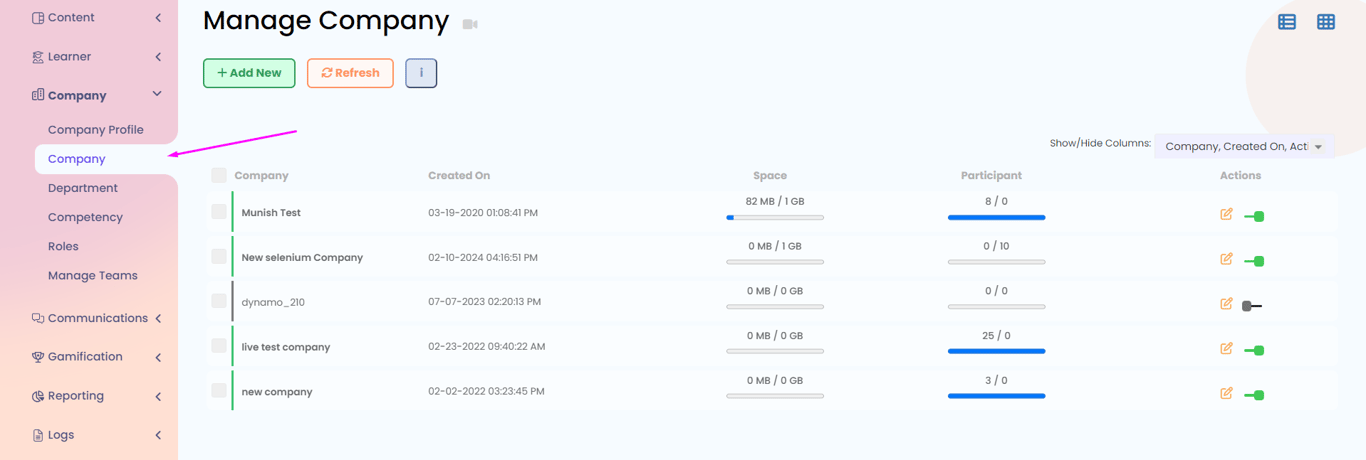Expand the Content menu chevron
The image size is (1366, 460).
(x=158, y=18)
